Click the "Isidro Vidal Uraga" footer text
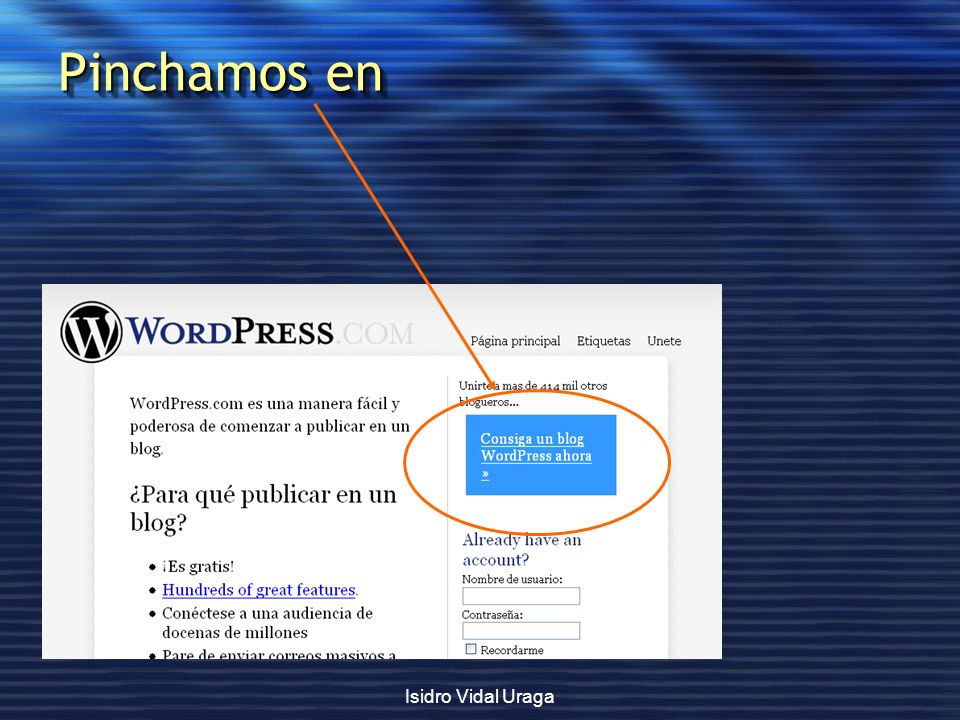 (x=479, y=696)
